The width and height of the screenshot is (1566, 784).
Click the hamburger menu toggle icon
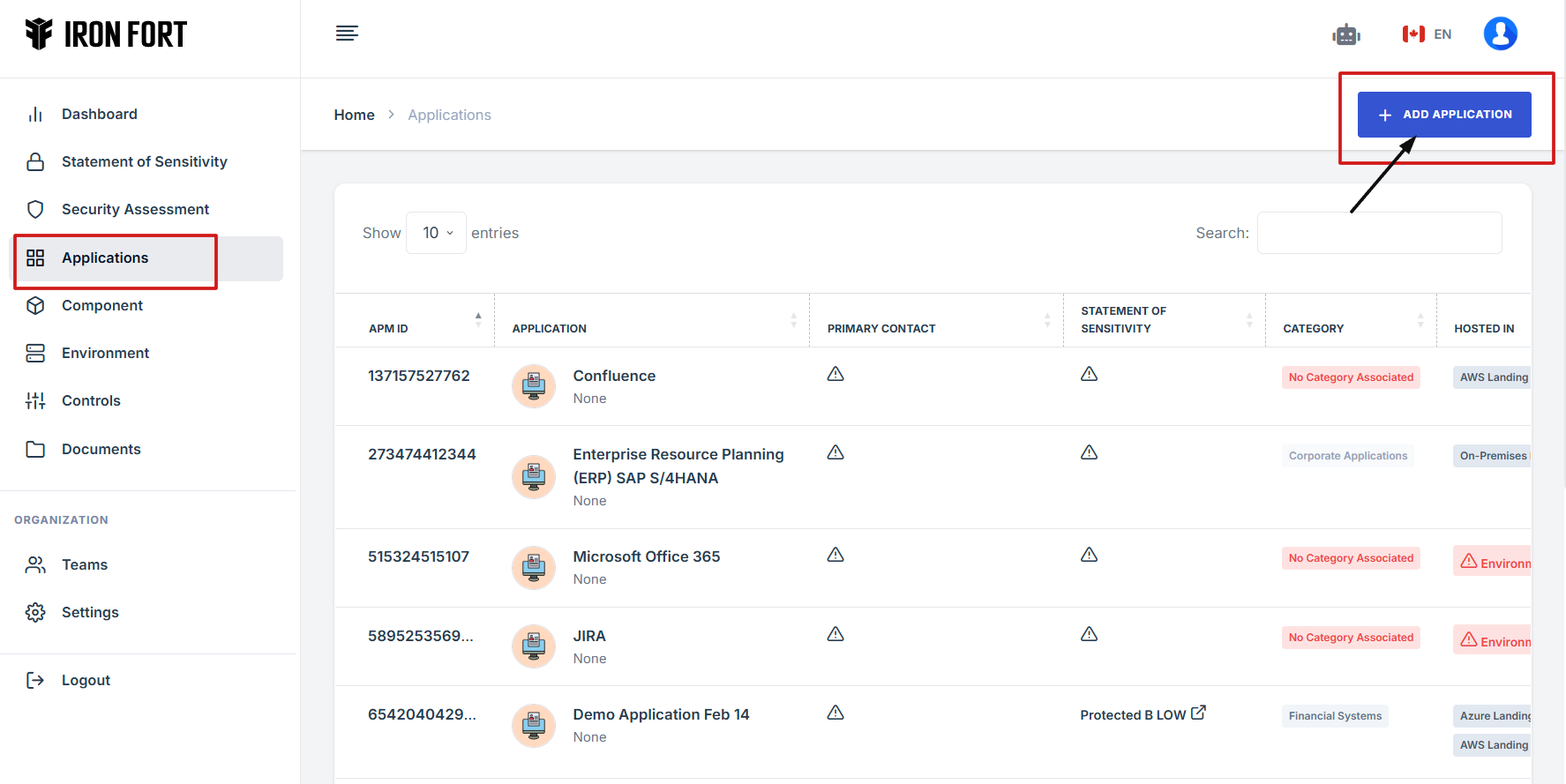pos(347,34)
